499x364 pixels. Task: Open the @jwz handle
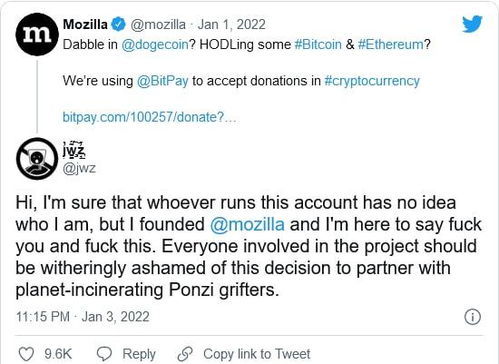tap(79, 168)
